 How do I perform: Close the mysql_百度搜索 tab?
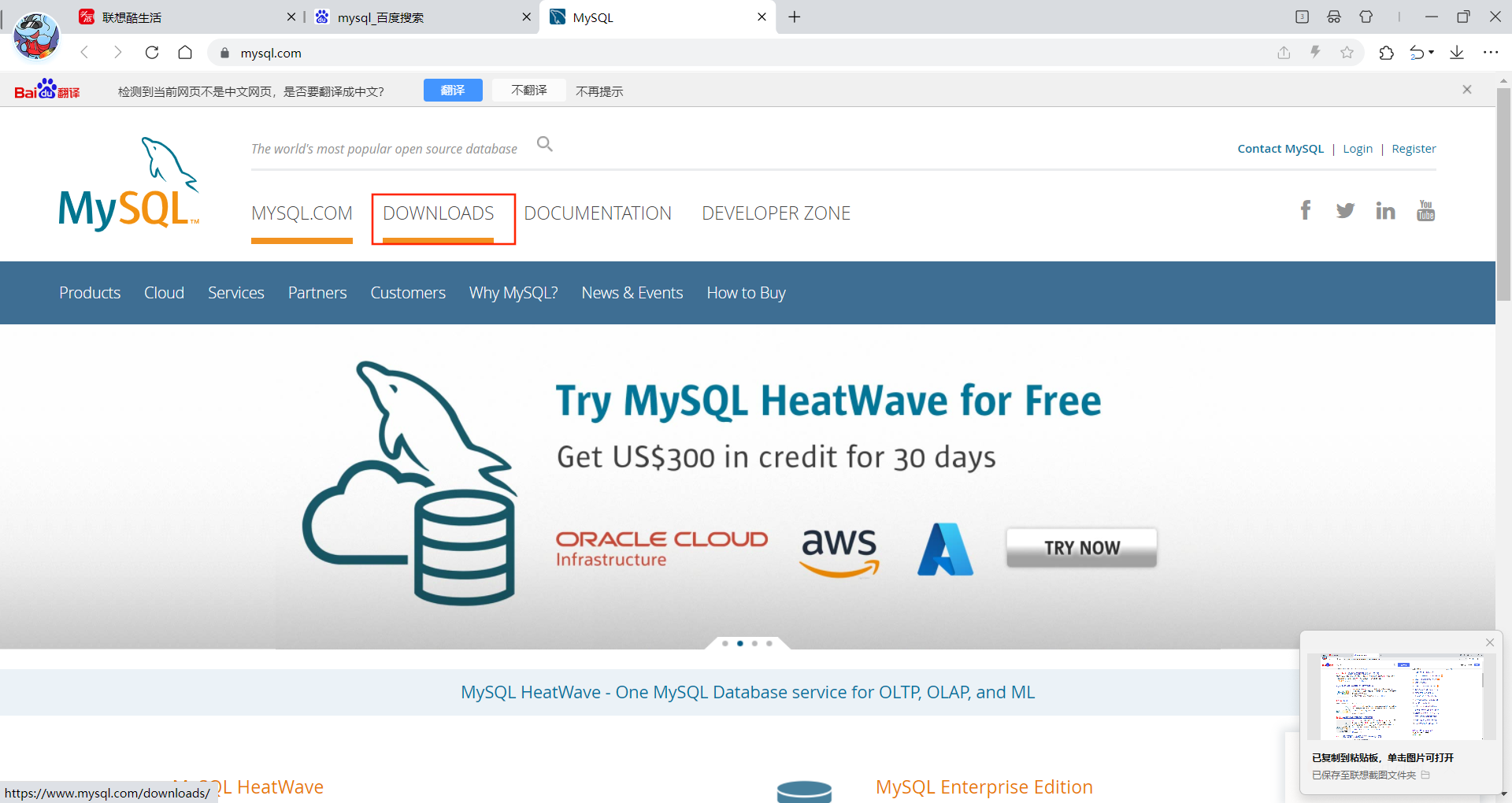(526, 17)
